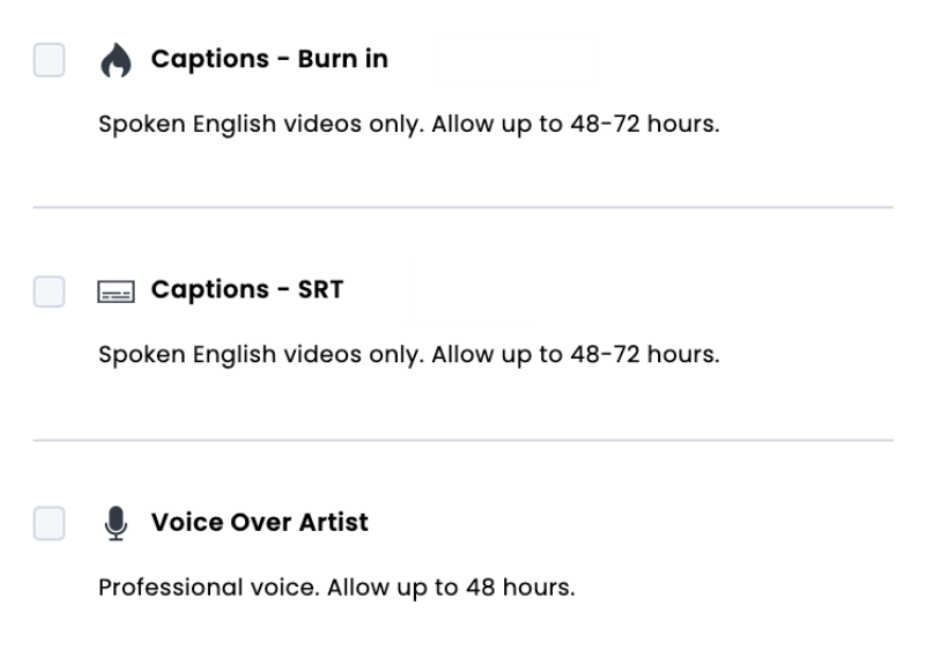Select the Captions - Burn in heading
This screenshot has width=940, height=654.
click(x=270, y=59)
